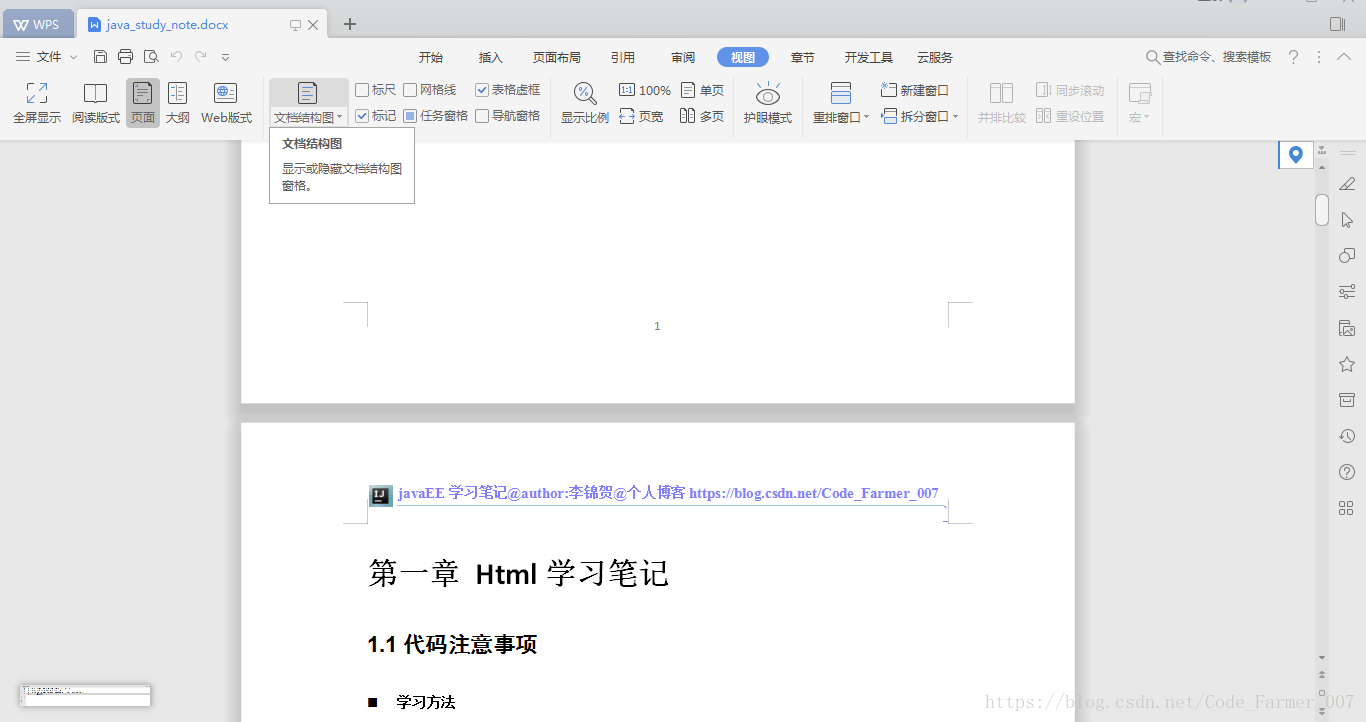The height and width of the screenshot is (722, 1366).
Task: Redo the last action
Action: [201, 57]
